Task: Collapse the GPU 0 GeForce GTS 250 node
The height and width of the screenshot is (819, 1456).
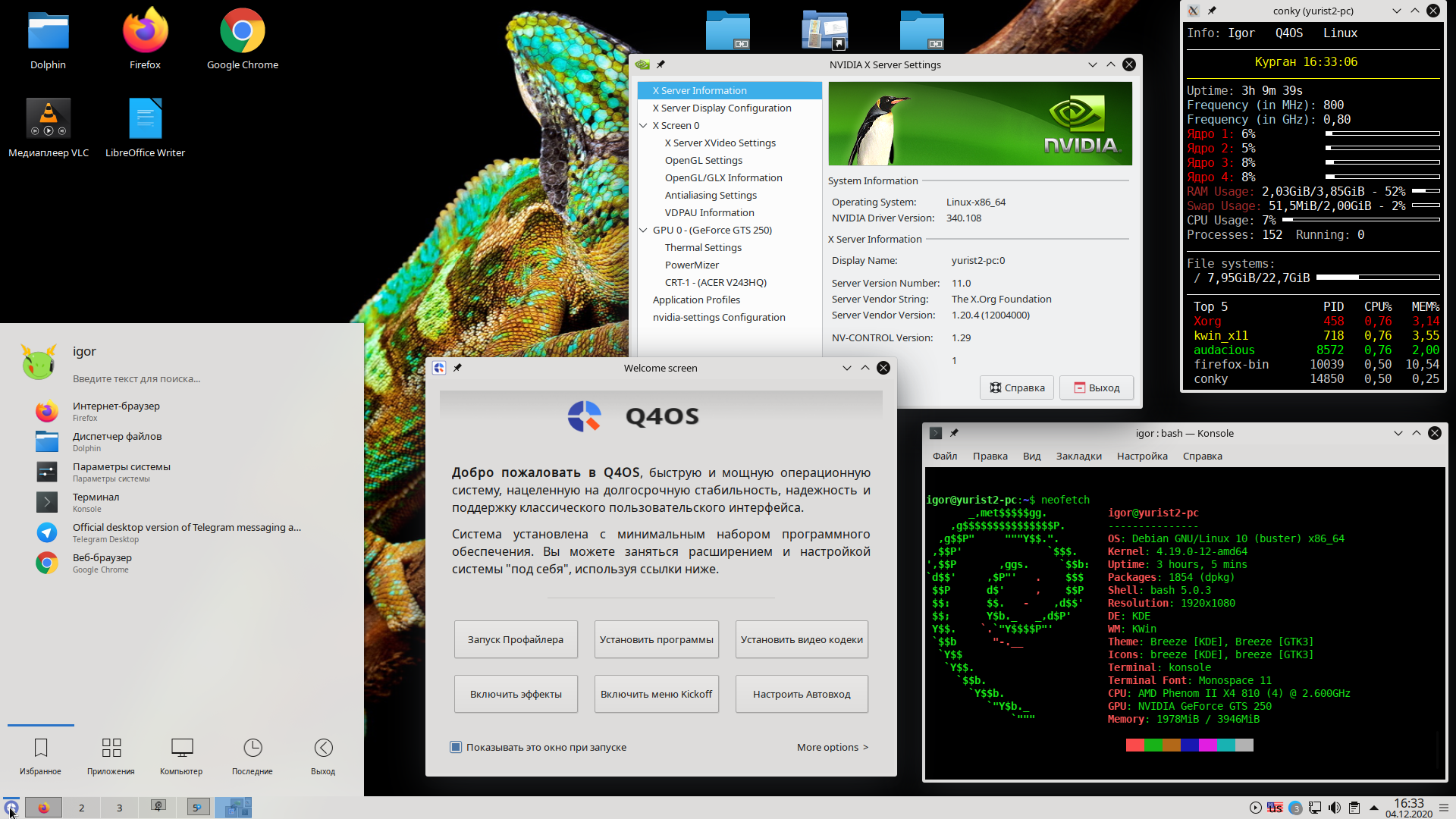Action: (644, 231)
